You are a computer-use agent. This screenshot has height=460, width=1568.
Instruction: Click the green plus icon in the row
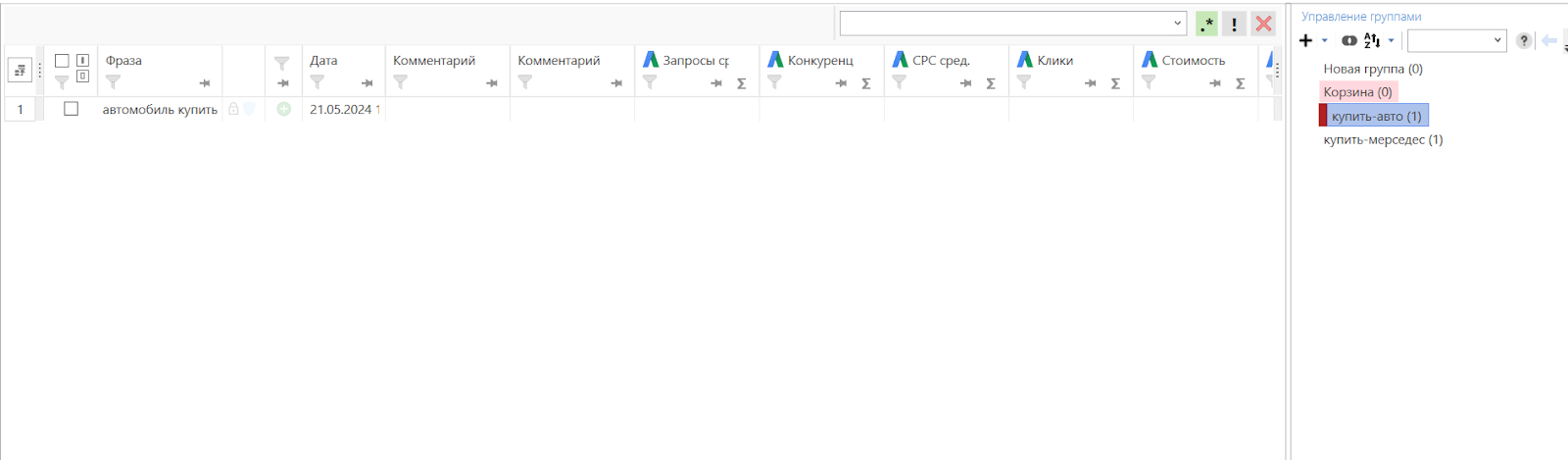tap(283, 109)
